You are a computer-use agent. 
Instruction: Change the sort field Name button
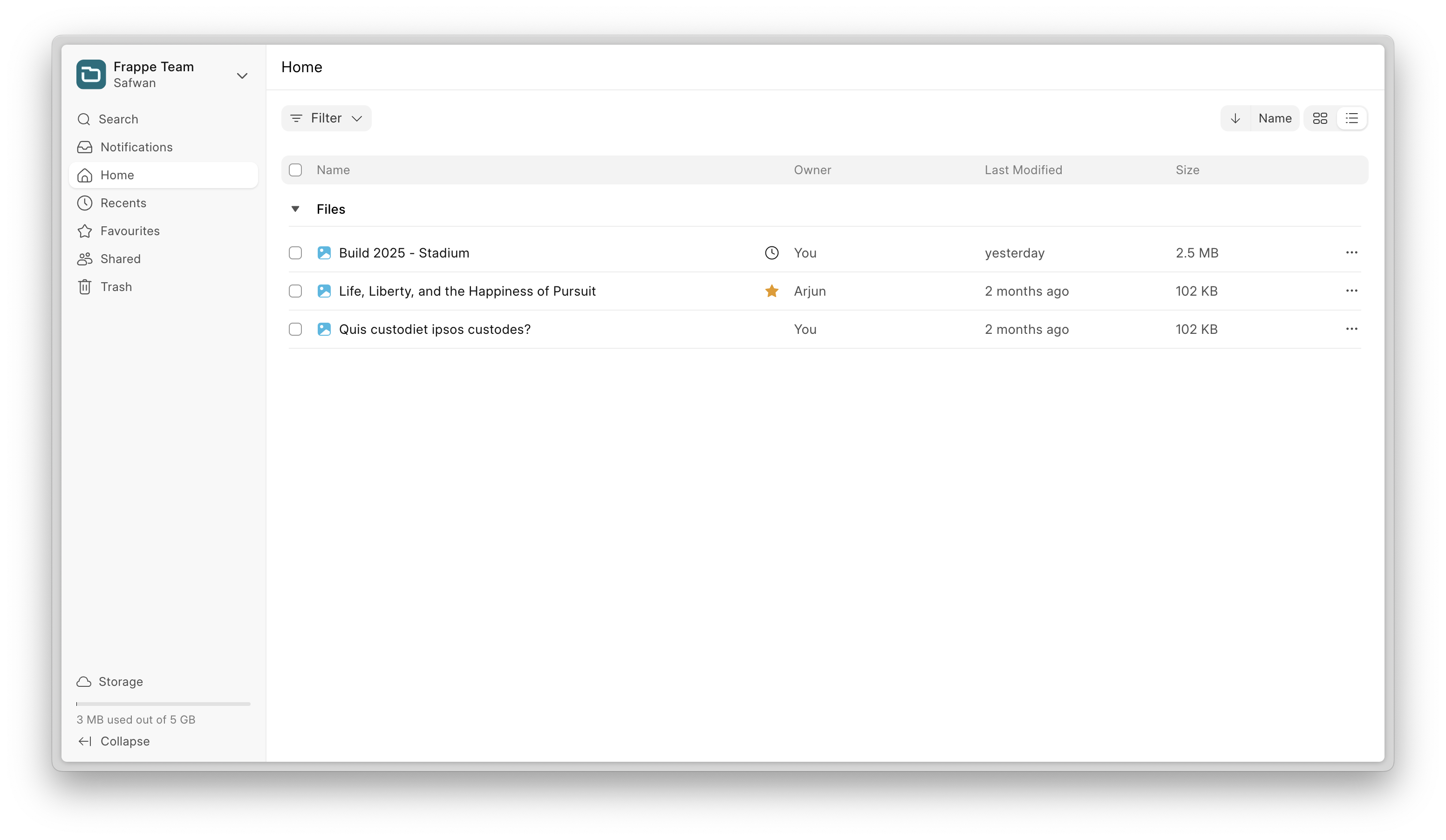click(x=1275, y=118)
